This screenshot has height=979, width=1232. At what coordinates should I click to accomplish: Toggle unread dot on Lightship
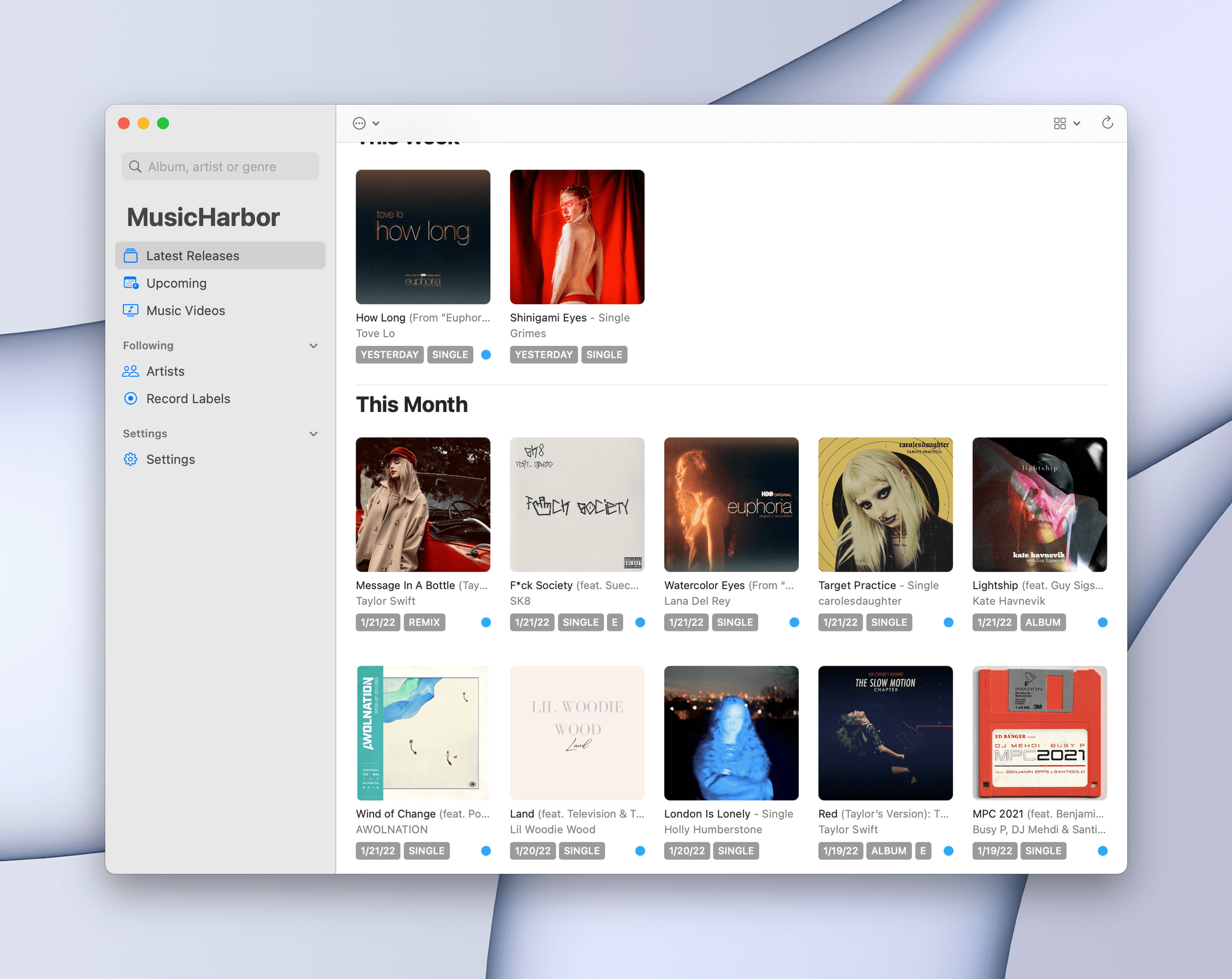pos(1103,622)
